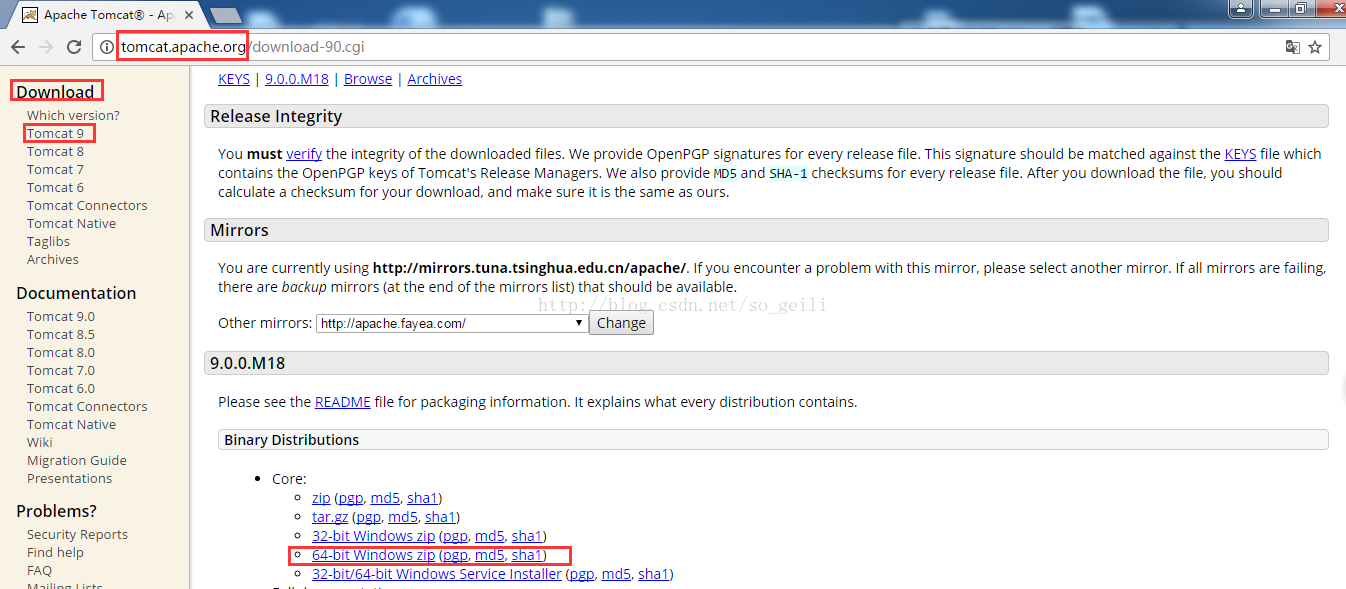Reload the page with the refresh icon
Screen dimensions: 1346x589
[74, 47]
